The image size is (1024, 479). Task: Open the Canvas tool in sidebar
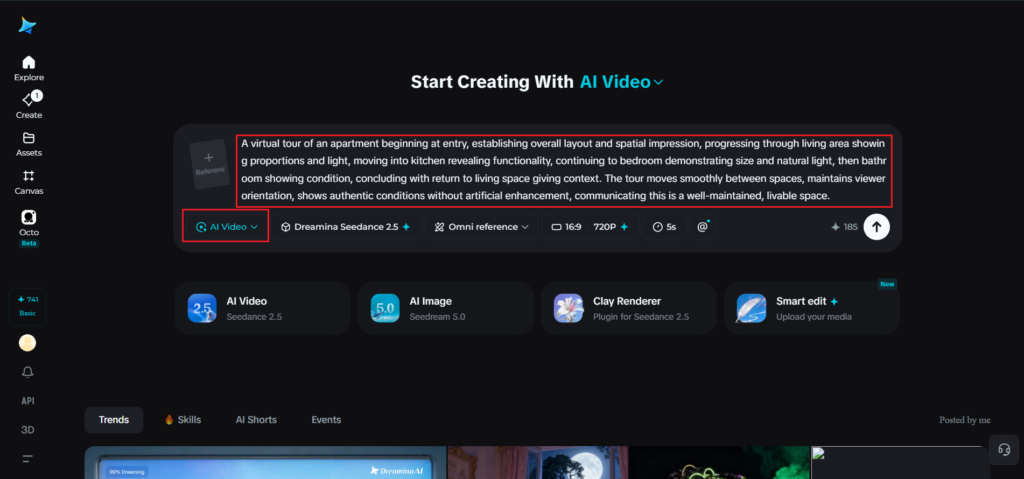pos(29,182)
